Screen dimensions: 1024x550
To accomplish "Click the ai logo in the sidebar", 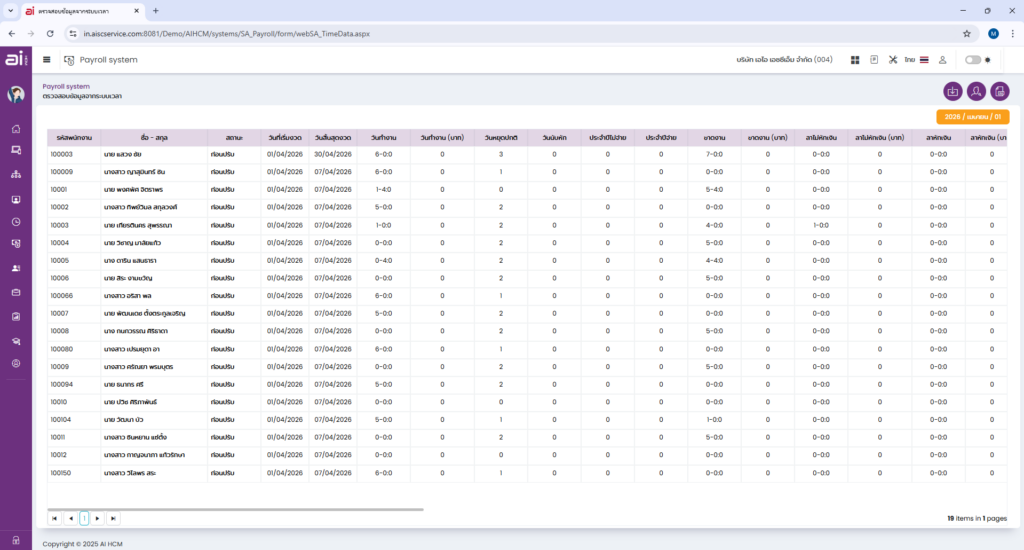I will [15, 58].
